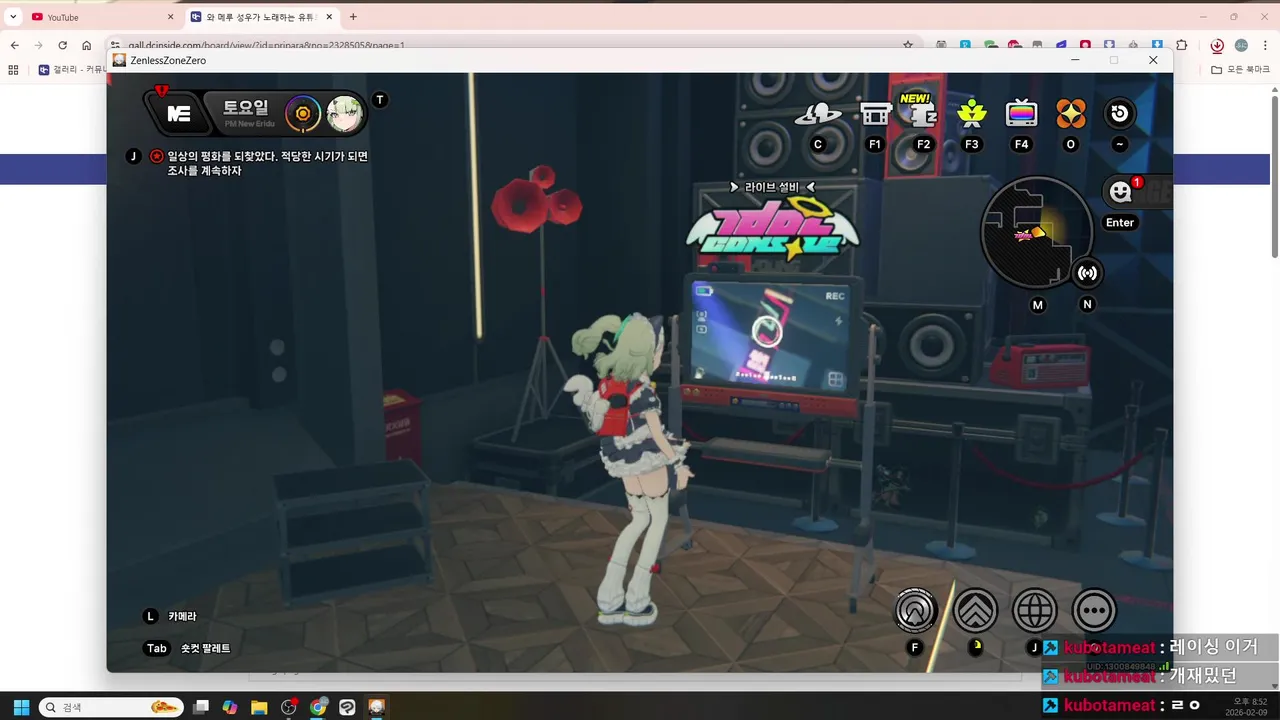Click the broadcast signal icon by minimap
1280x720 pixels.
[x=1087, y=273]
